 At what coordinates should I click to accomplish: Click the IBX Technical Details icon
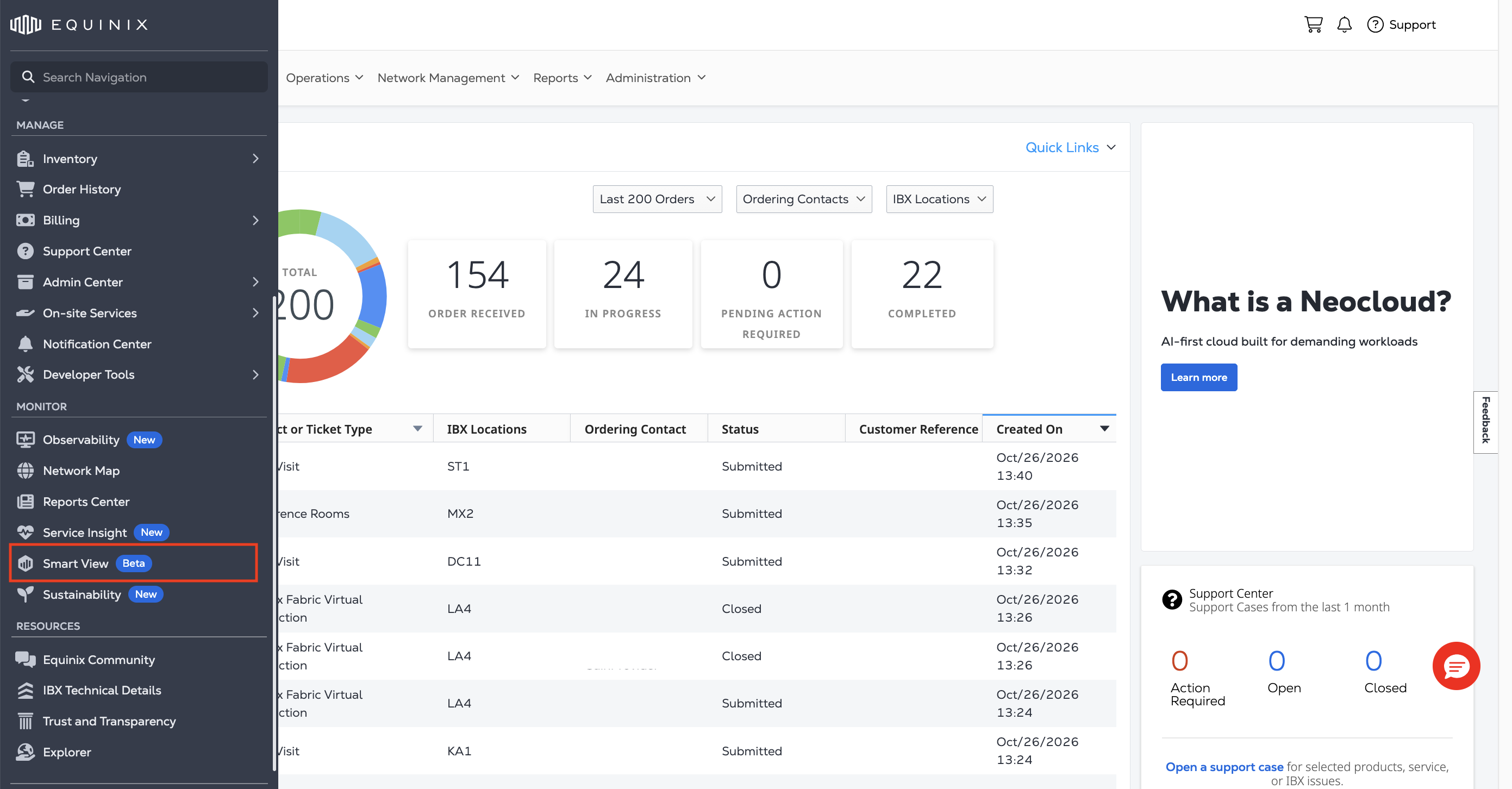click(x=25, y=690)
